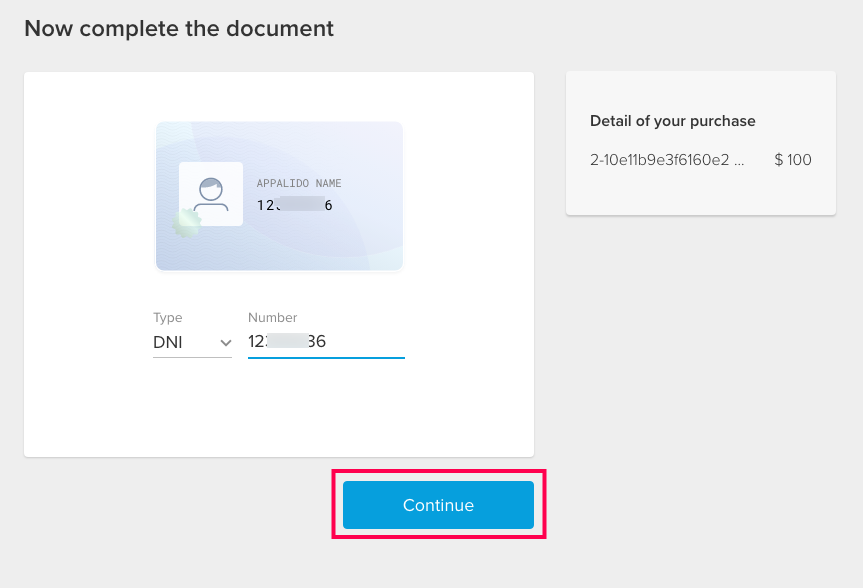The image size is (863, 588).
Task: Click the blue underline of Number field
Action: coord(326,358)
